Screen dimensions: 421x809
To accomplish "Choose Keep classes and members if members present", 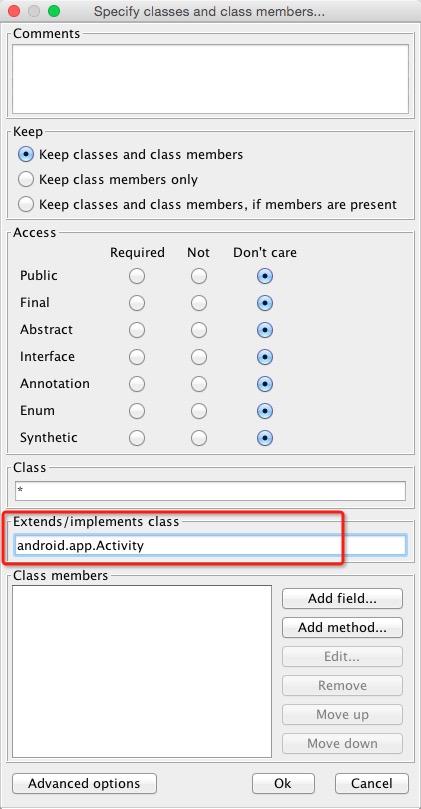I will (26, 204).
